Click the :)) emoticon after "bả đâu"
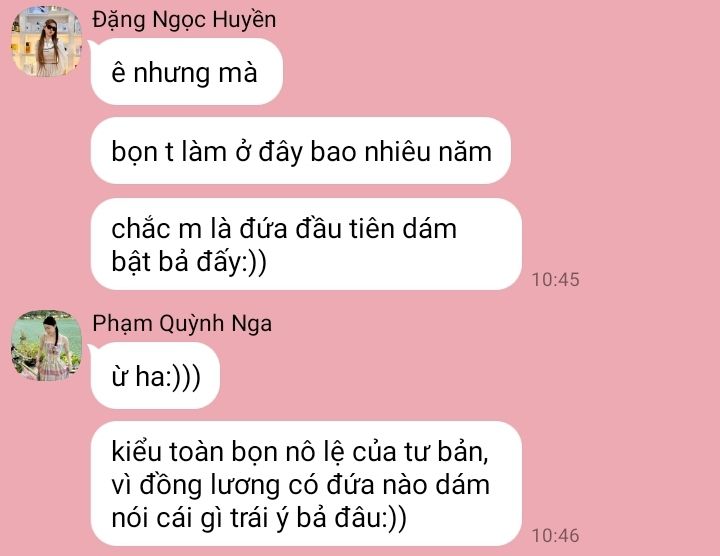Viewport: 720px width, 556px height. 394,519
